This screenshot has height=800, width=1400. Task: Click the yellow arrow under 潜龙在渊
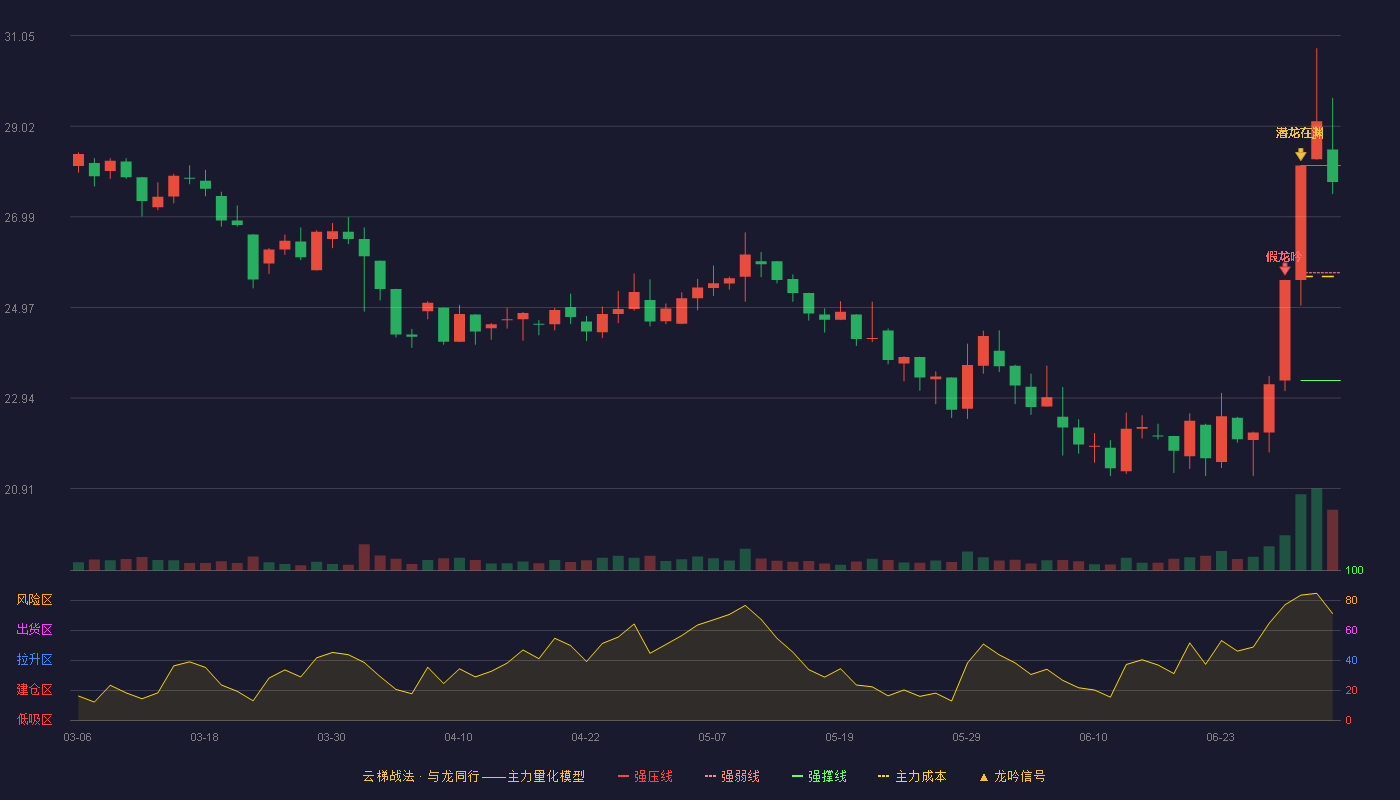click(x=1301, y=154)
